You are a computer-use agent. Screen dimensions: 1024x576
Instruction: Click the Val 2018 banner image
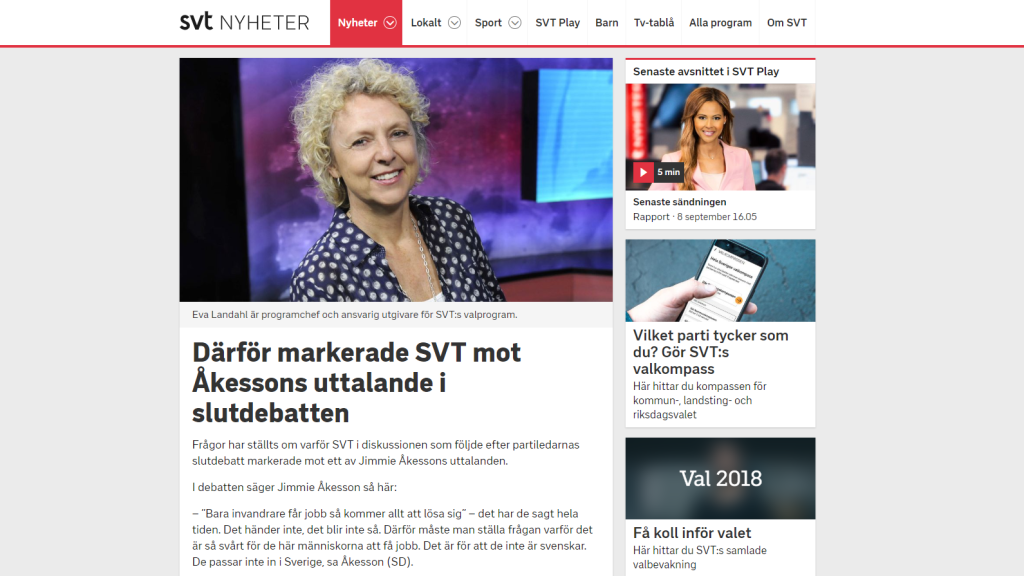tap(720, 478)
